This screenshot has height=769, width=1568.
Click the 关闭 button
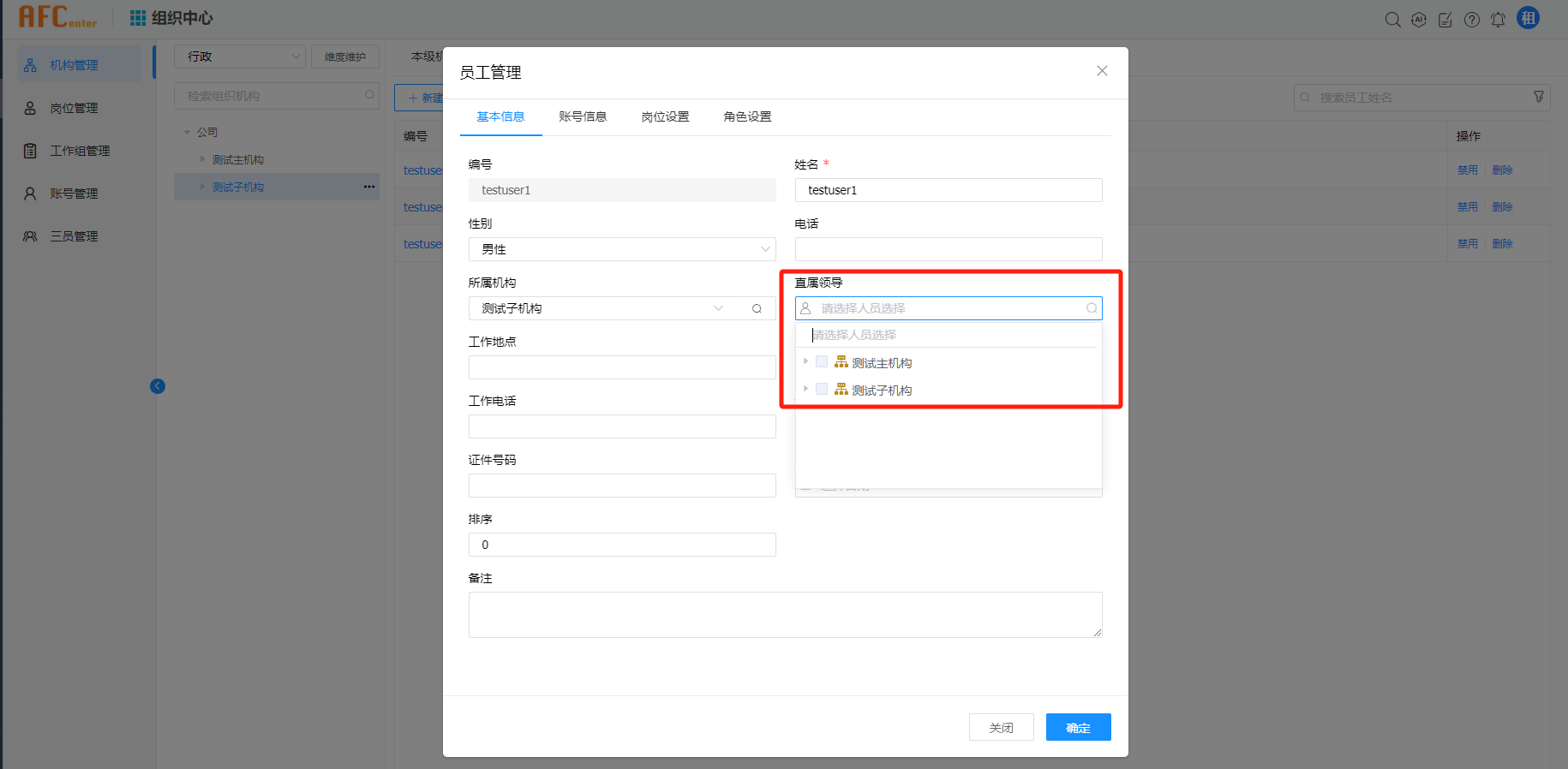coord(1001,727)
